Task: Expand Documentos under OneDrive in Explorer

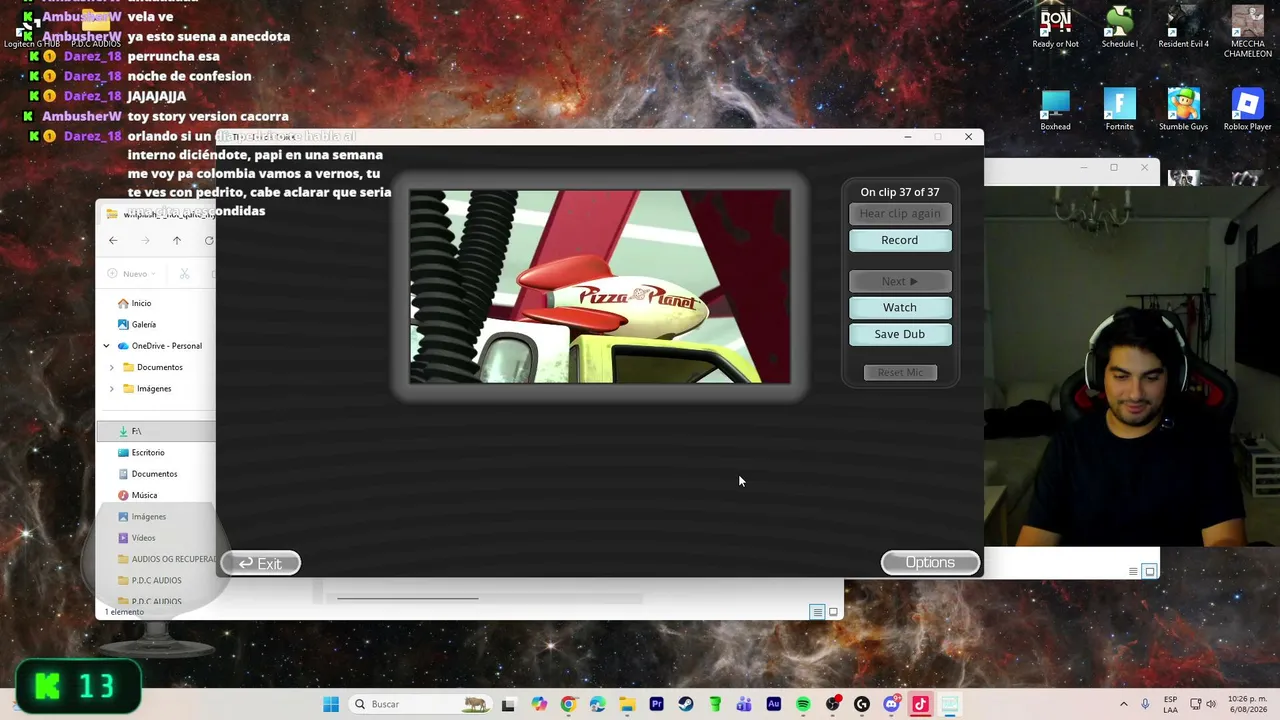Action: coord(112,367)
